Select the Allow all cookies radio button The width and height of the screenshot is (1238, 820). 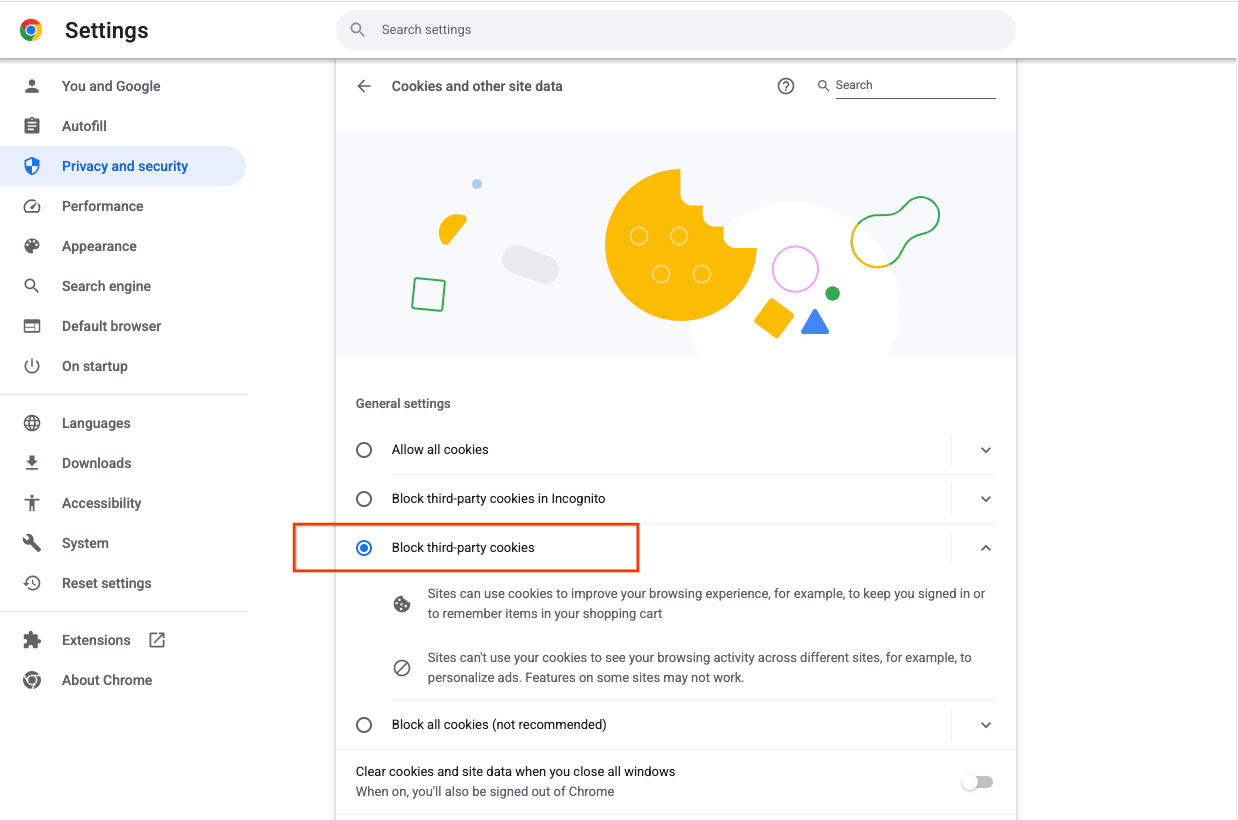point(364,450)
